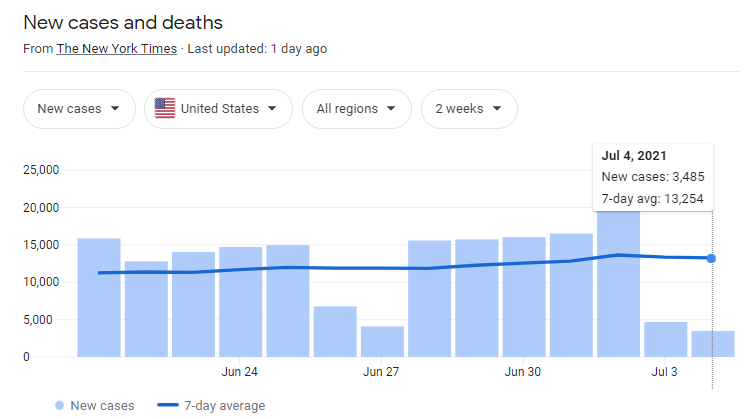
Task: Open the 2 weeks time range dropdown
Action: (469, 109)
